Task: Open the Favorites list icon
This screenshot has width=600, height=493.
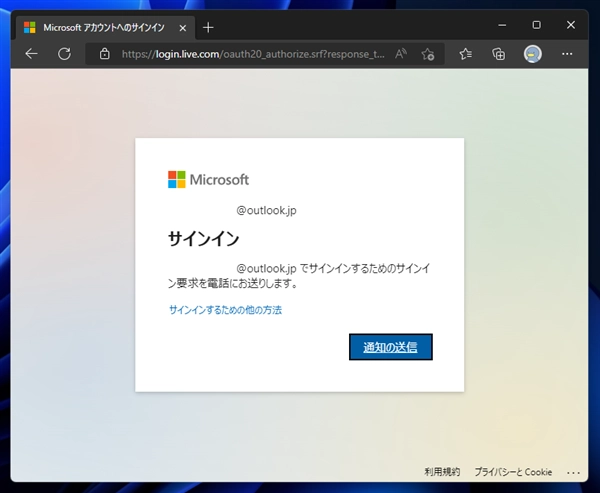Action: [465, 54]
